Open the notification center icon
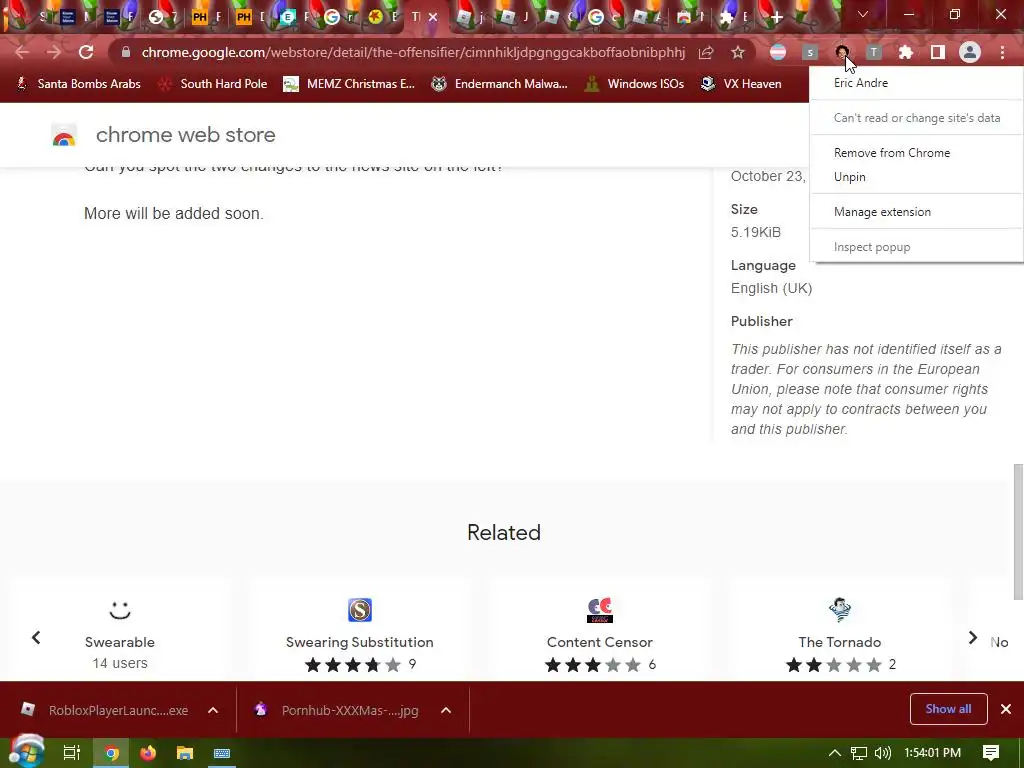1024x768 pixels. (991, 753)
